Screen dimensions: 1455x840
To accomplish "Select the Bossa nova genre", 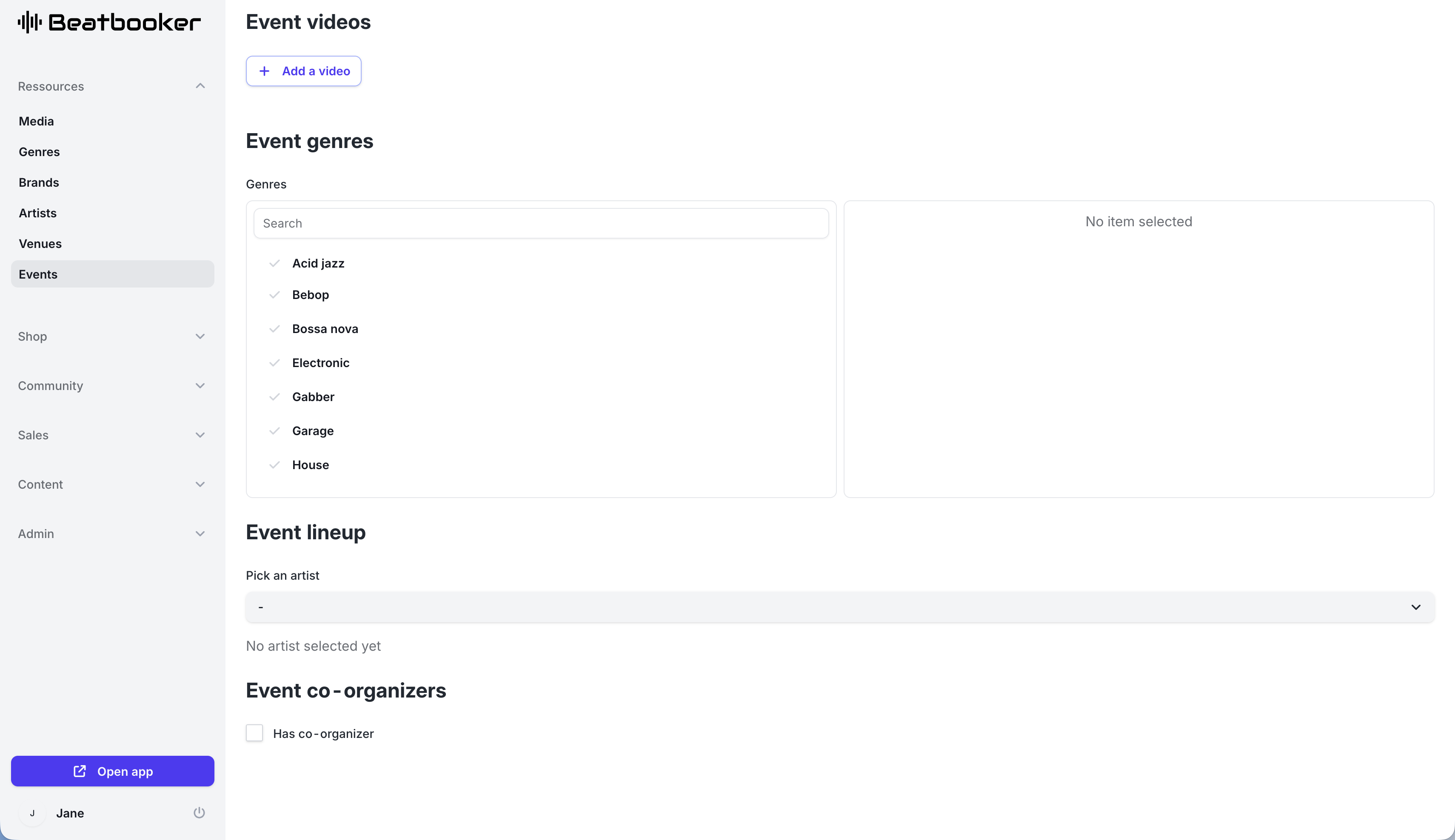I will click(x=325, y=329).
